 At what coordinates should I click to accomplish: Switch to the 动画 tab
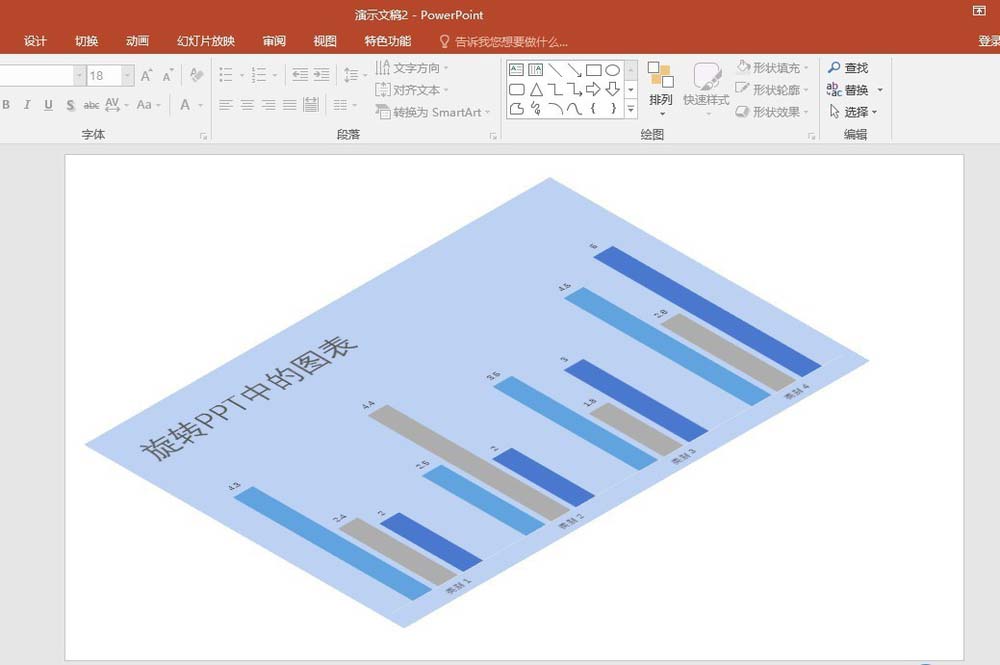(x=138, y=41)
